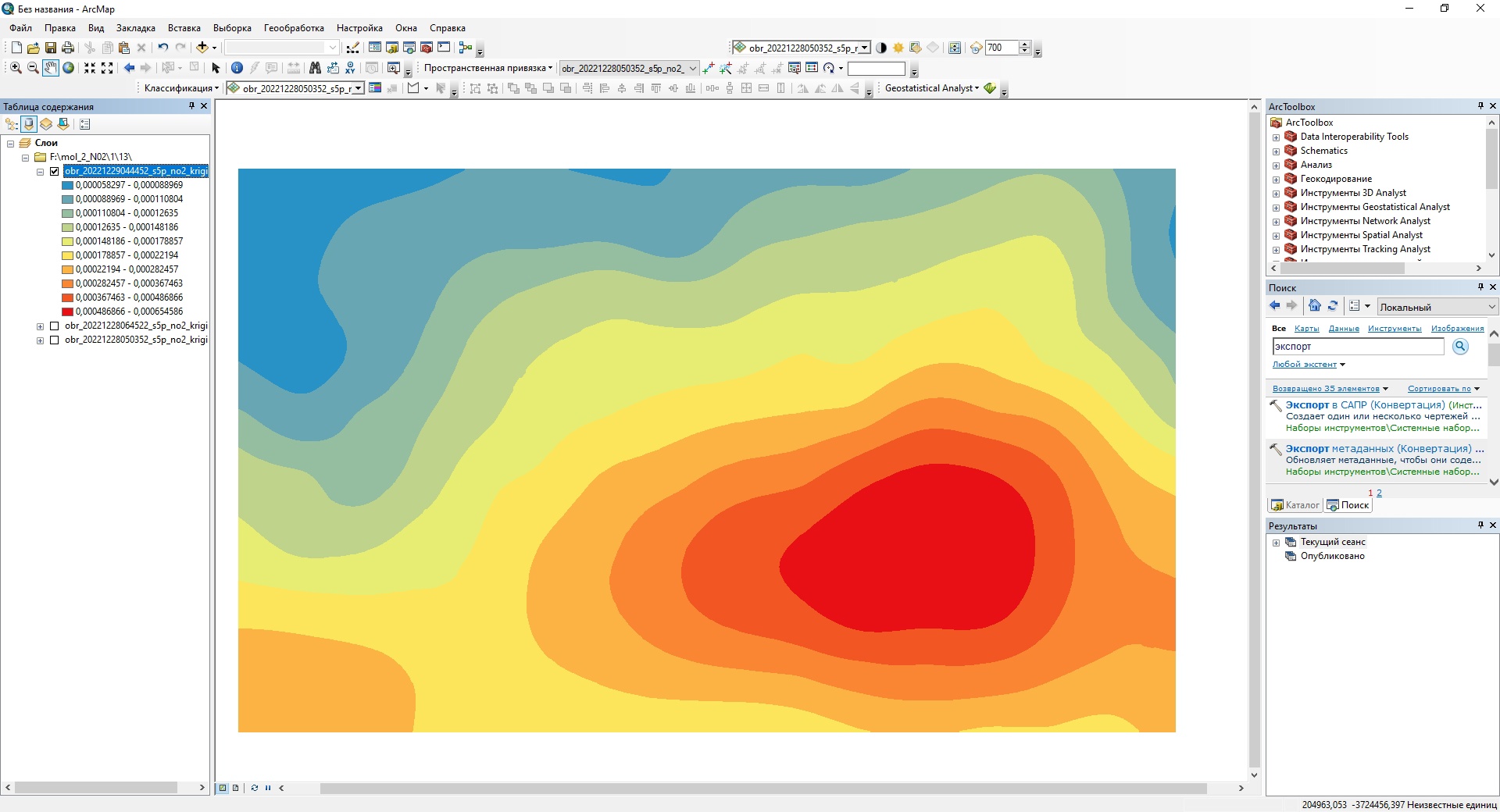Viewport: 1500px width, 812px height.
Task: Switch to the Каталог tab
Action: point(1295,505)
